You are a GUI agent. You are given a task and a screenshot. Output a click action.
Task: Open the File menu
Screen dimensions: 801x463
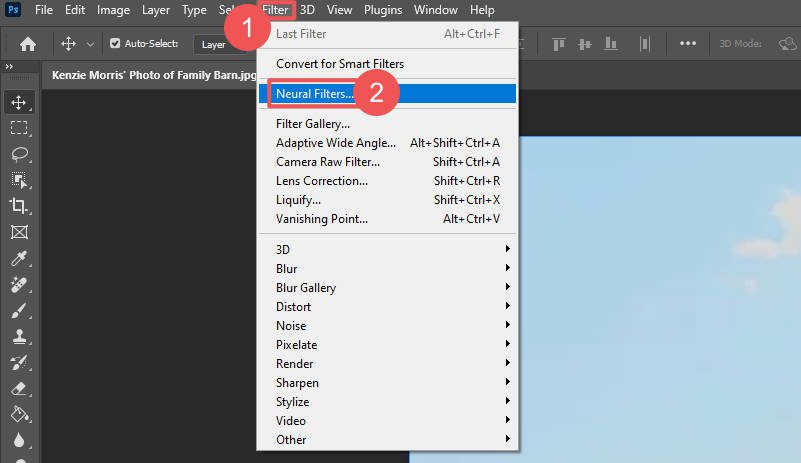click(44, 10)
